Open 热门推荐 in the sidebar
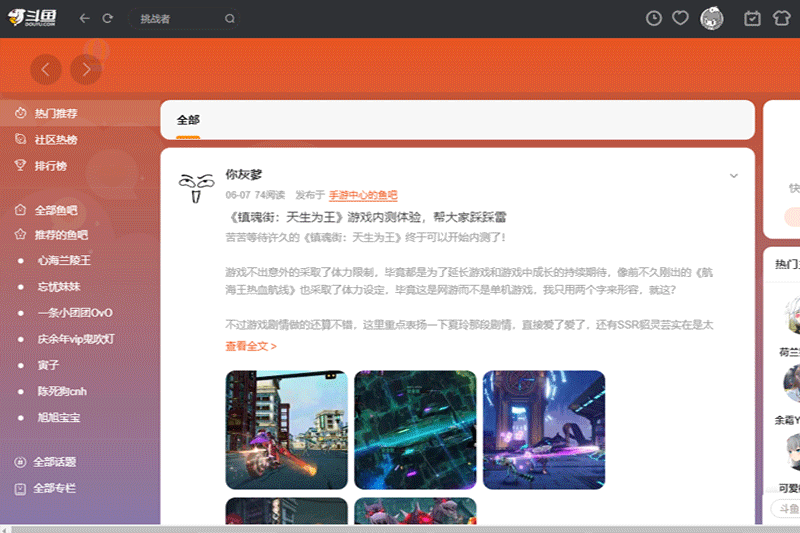This screenshot has width=800, height=533. pos(55,114)
